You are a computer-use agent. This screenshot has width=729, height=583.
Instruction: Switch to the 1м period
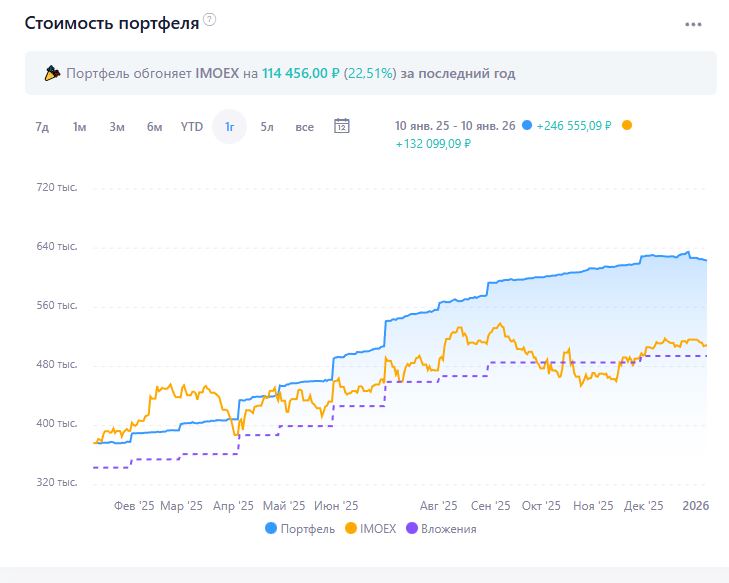pos(79,127)
